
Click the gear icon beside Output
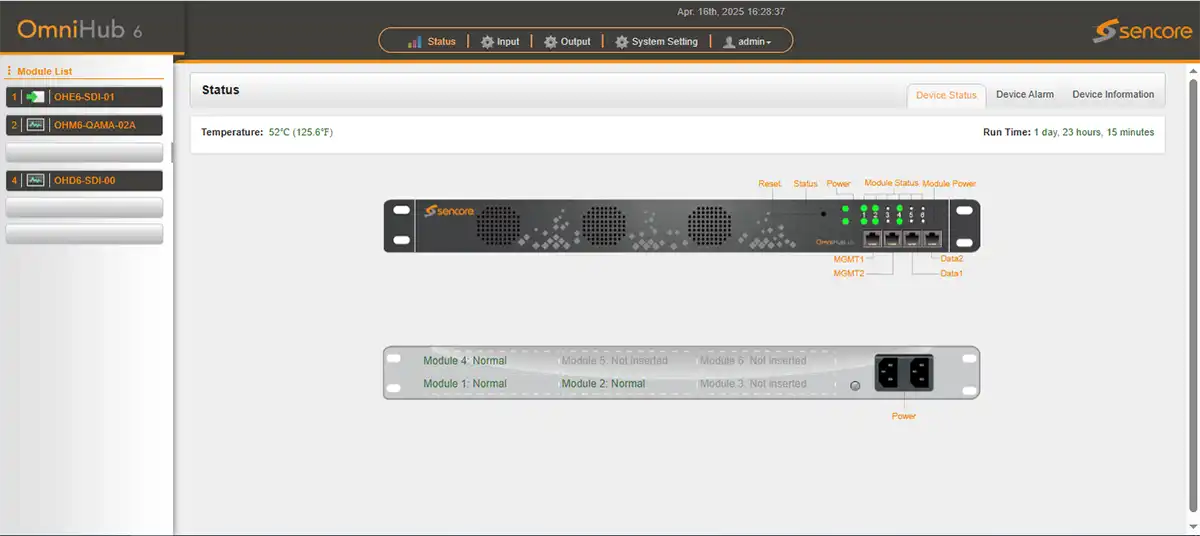[x=550, y=42]
